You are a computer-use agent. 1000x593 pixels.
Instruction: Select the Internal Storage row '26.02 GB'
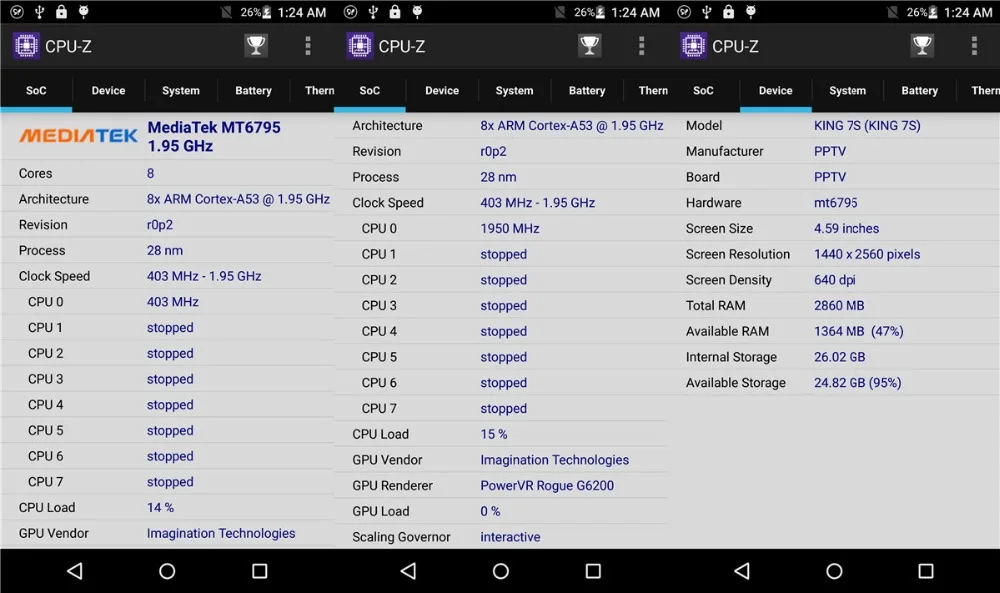click(x=834, y=357)
